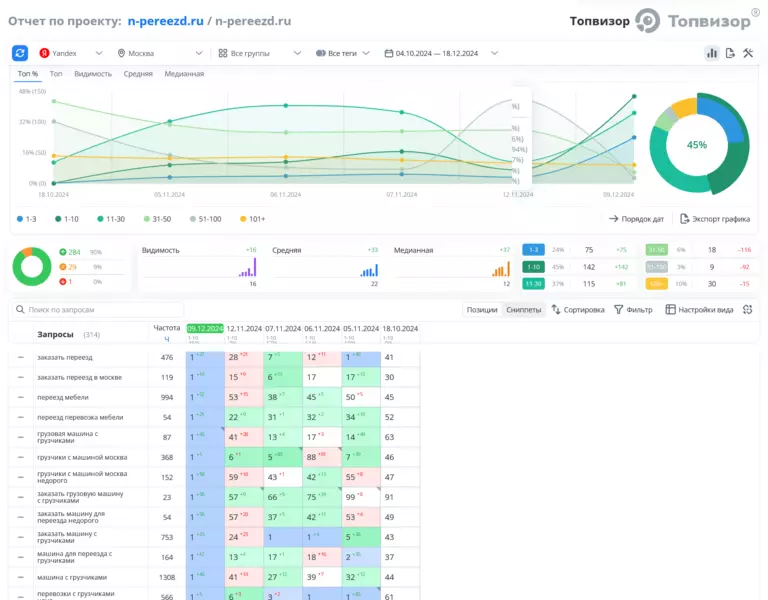Toggle the 31-50 chart legend series
The width and height of the screenshot is (768, 600).
(x=157, y=219)
